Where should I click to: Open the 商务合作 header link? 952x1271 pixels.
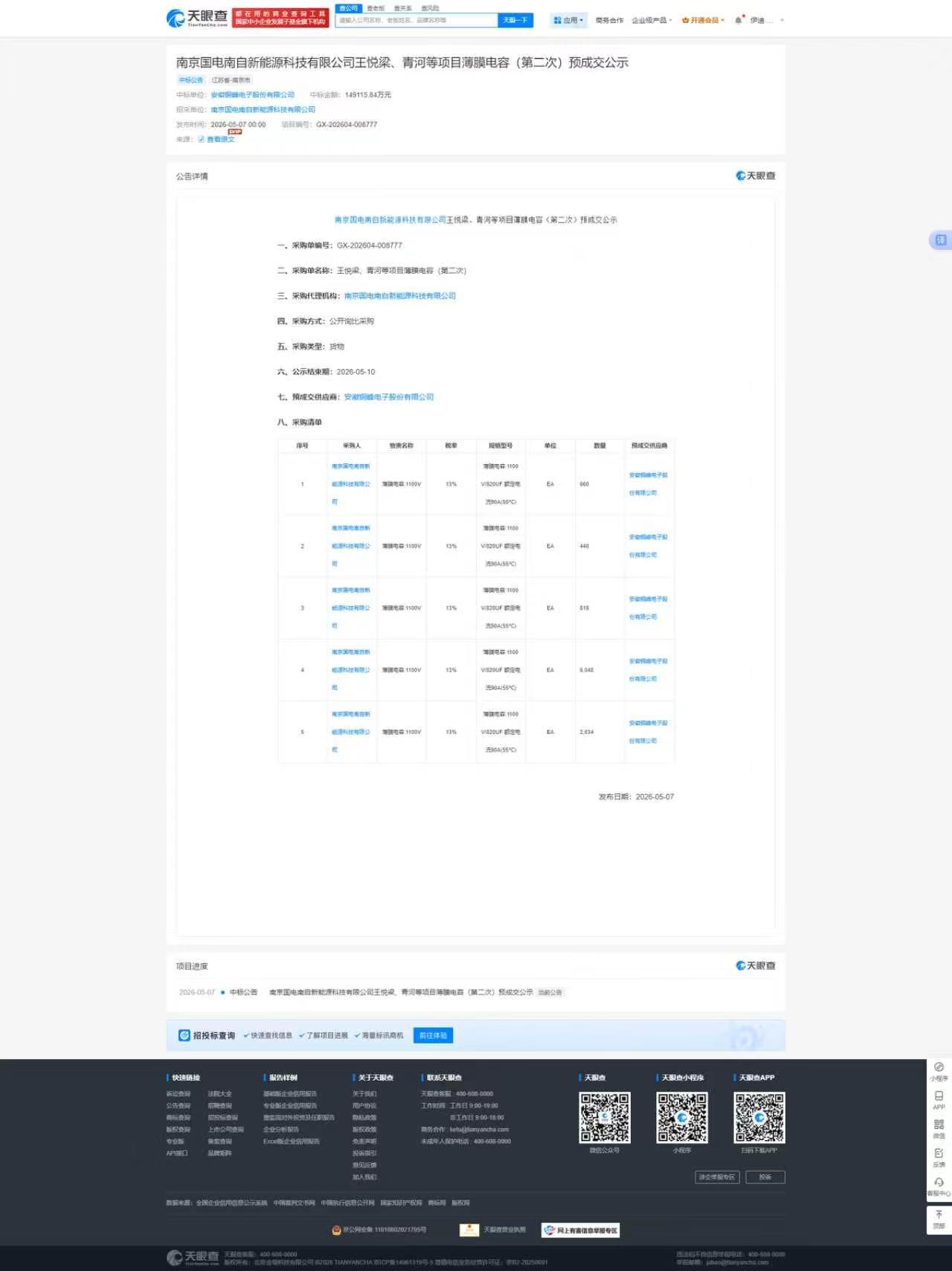pyautogui.click(x=609, y=20)
